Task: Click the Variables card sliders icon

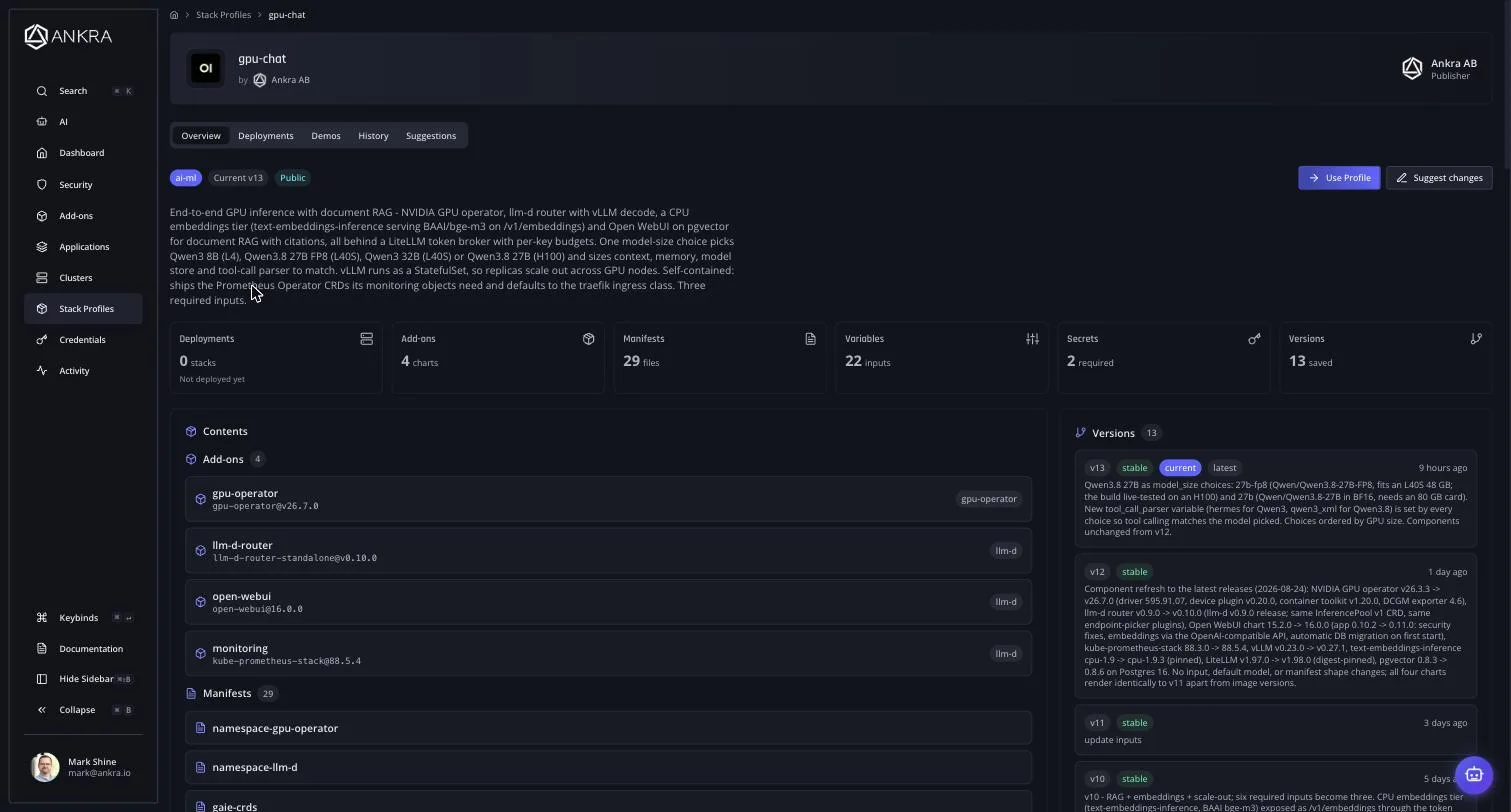Action: tap(1032, 339)
